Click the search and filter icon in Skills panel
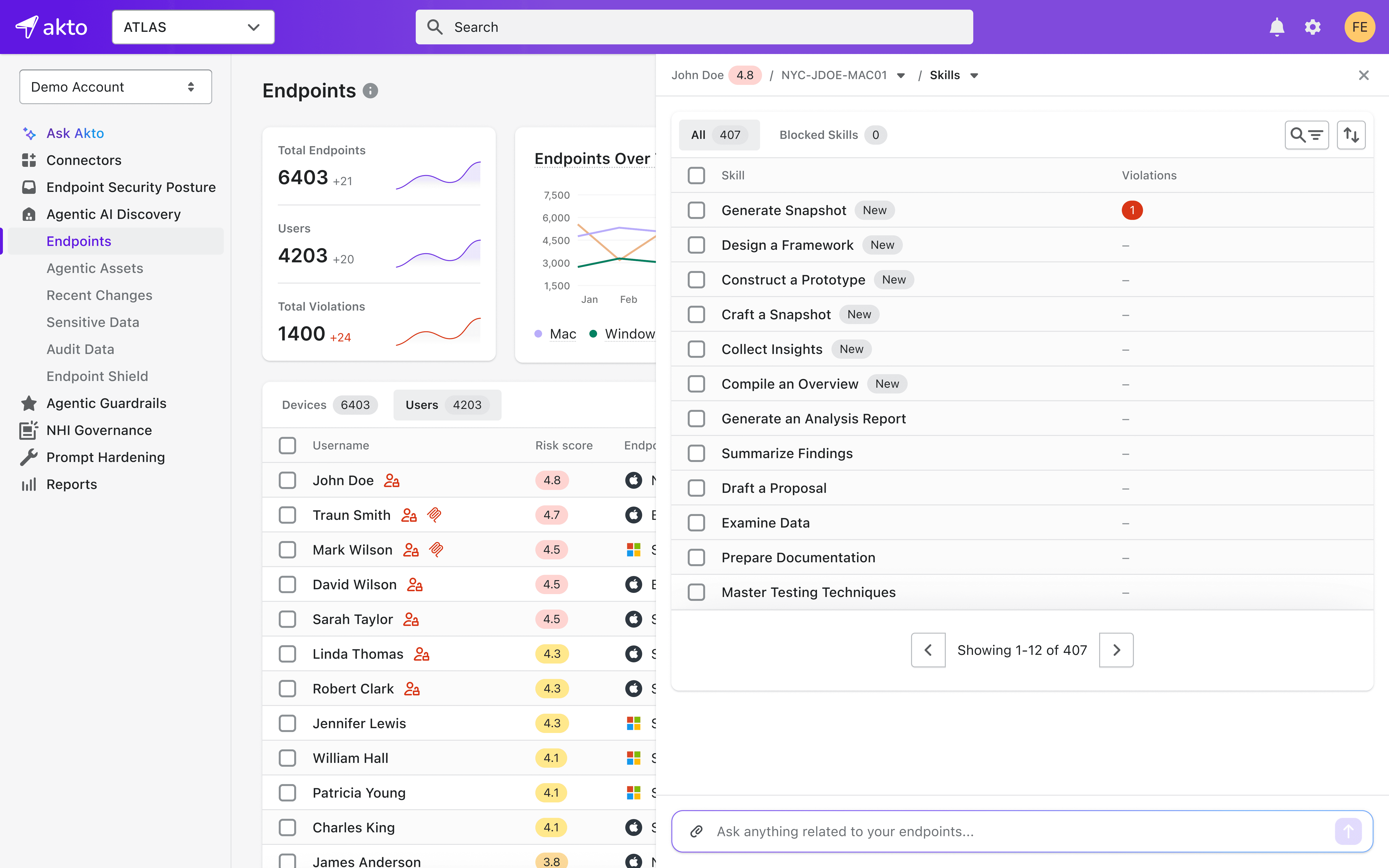The width and height of the screenshot is (1389, 868). click(1306, 135)
